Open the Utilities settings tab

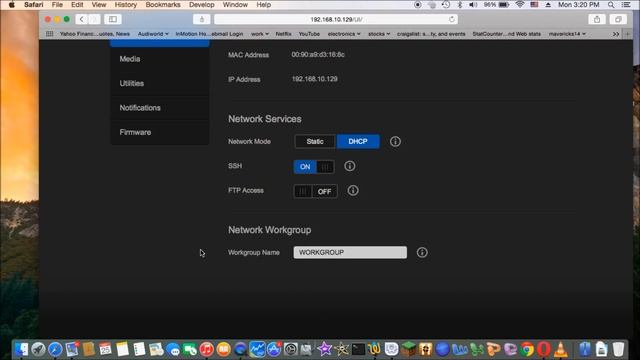(x=160, y=83)
